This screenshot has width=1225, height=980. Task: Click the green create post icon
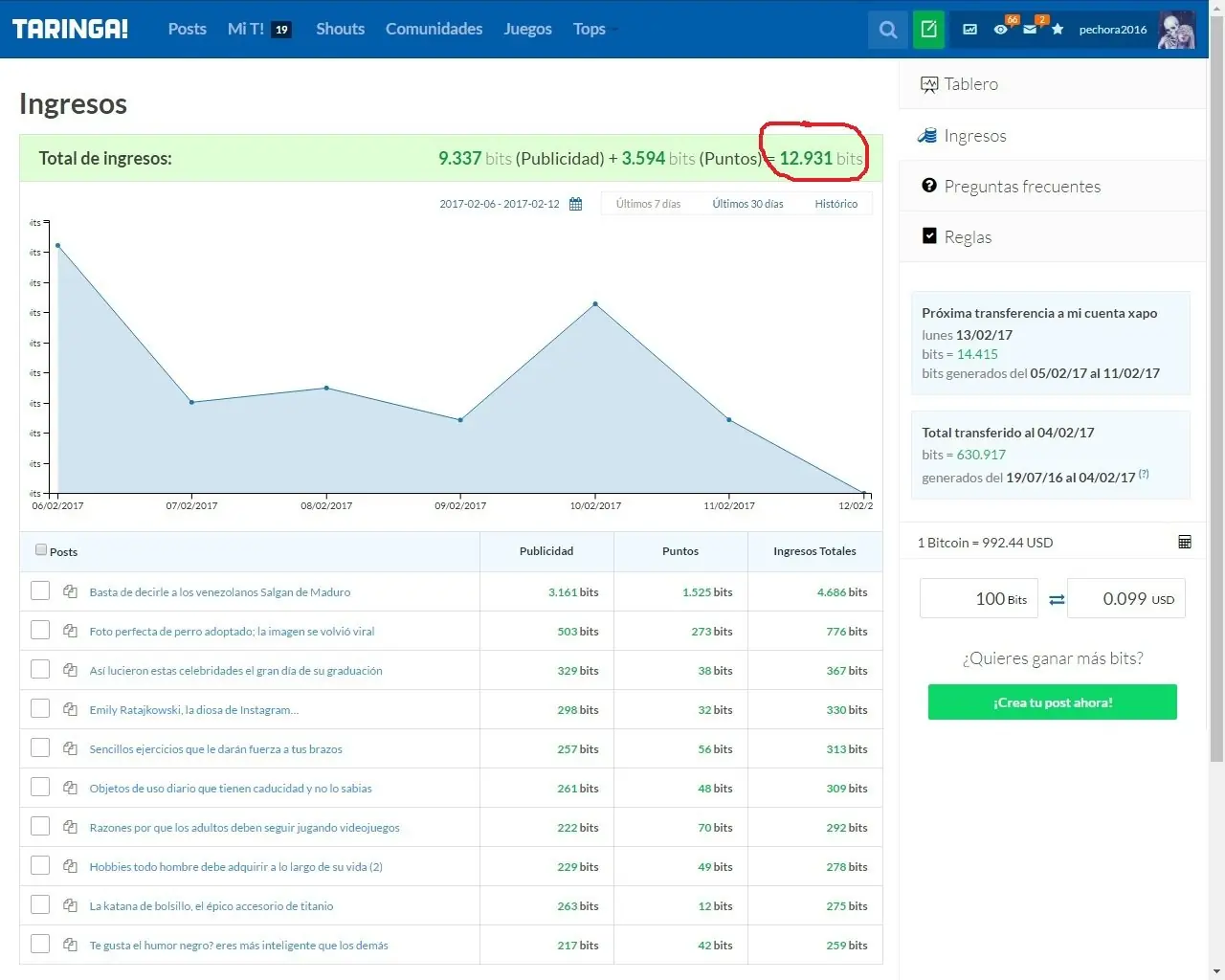(928, 30)
